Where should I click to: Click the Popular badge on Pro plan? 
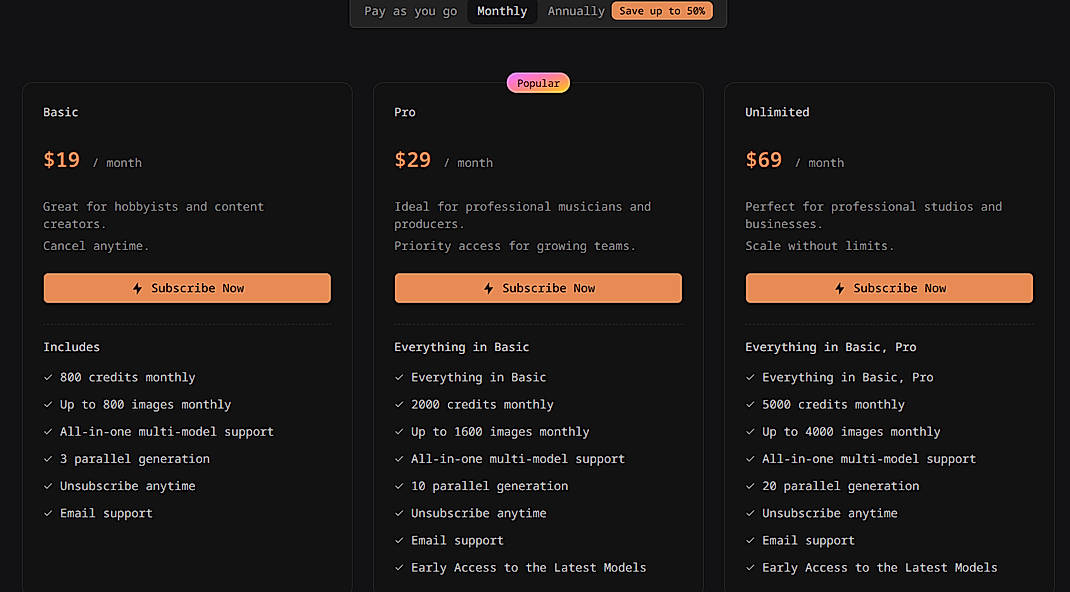[x=538, y=83]
